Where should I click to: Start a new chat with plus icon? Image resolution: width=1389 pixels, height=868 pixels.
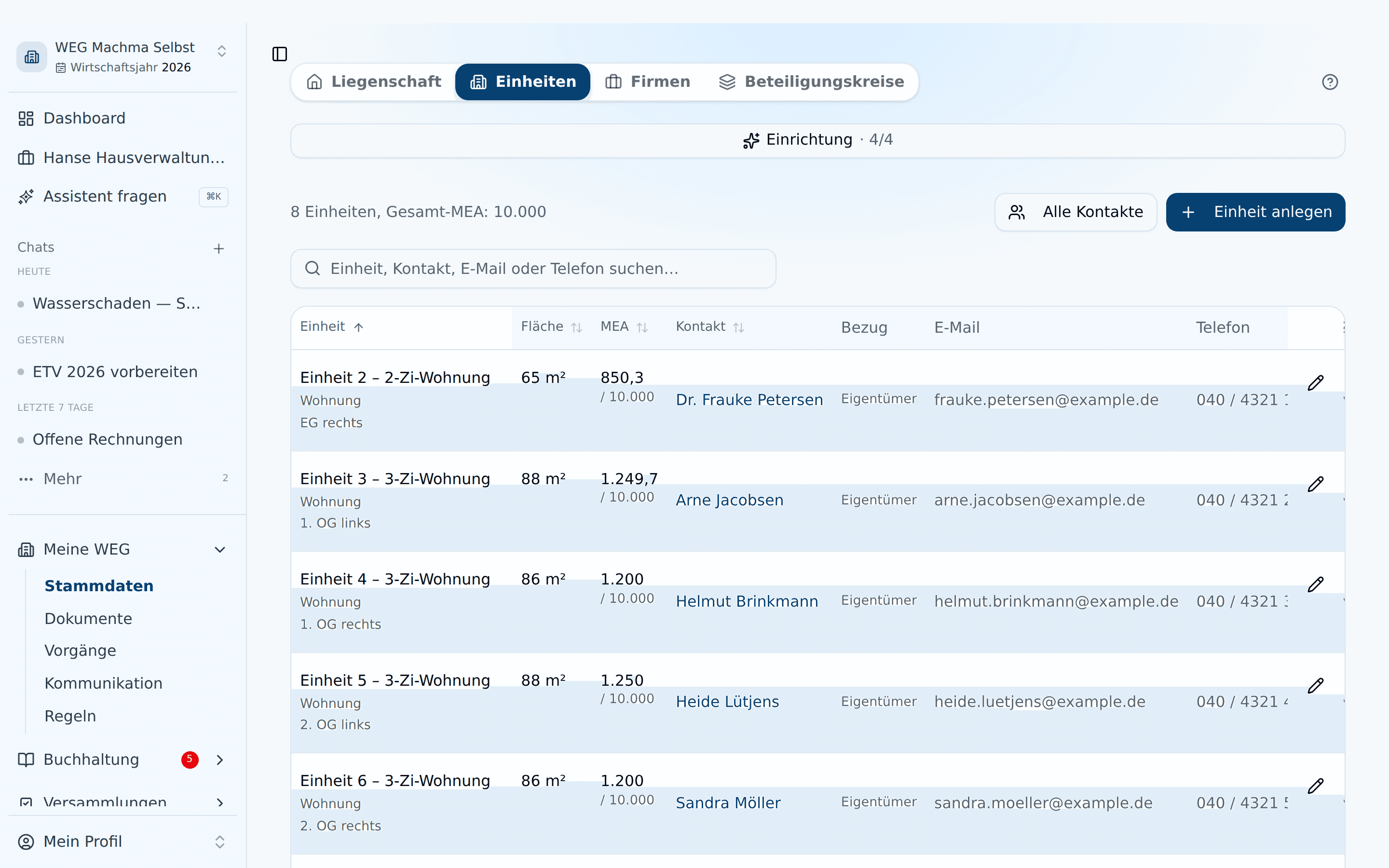[218, 248]
